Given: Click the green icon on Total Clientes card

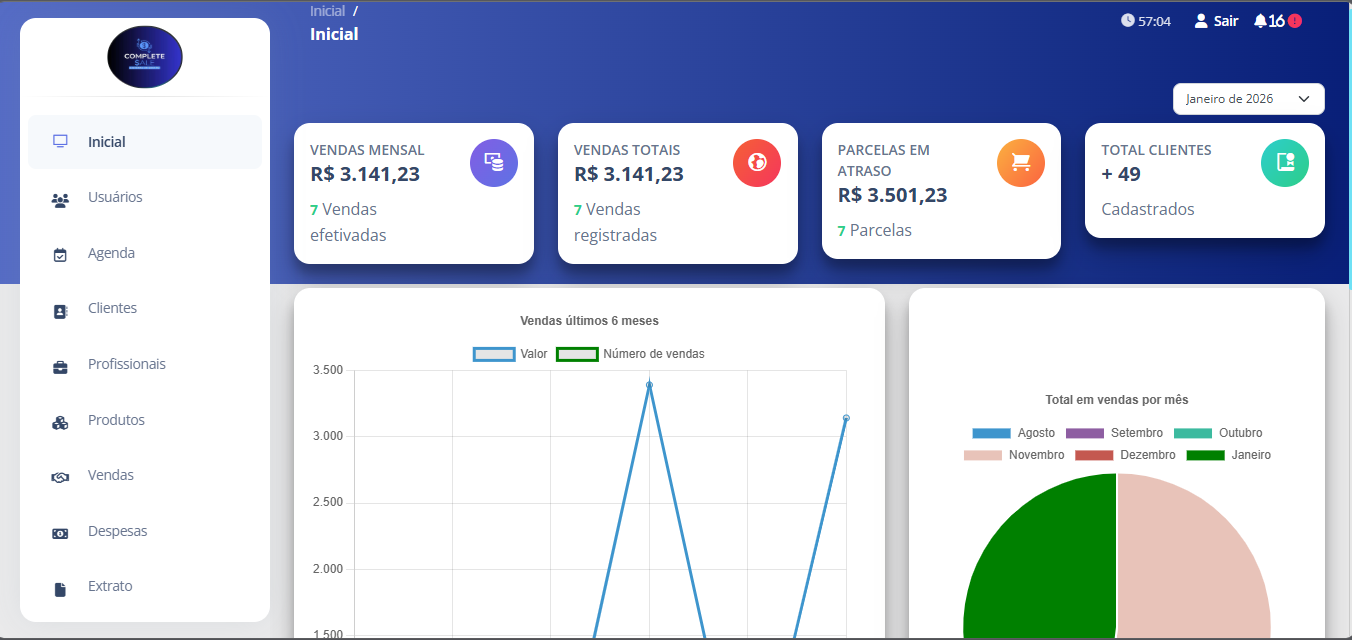Looking at the screenshot, I should click(x=1285, y=163).
